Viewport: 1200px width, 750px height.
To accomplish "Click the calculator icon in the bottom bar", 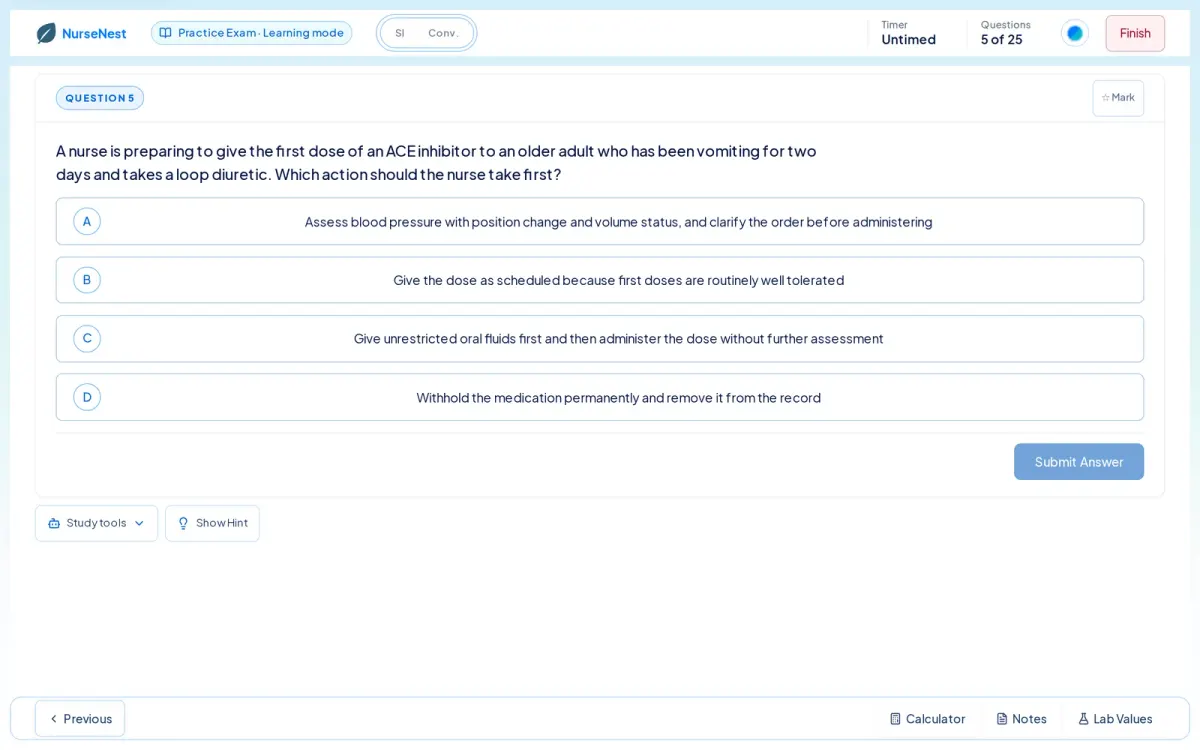I will click(895, 719).
